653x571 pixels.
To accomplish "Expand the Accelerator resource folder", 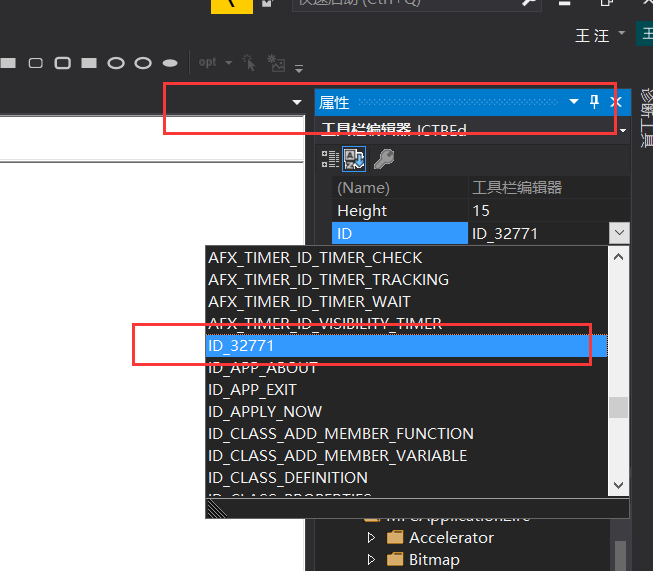I will (371, 538).
